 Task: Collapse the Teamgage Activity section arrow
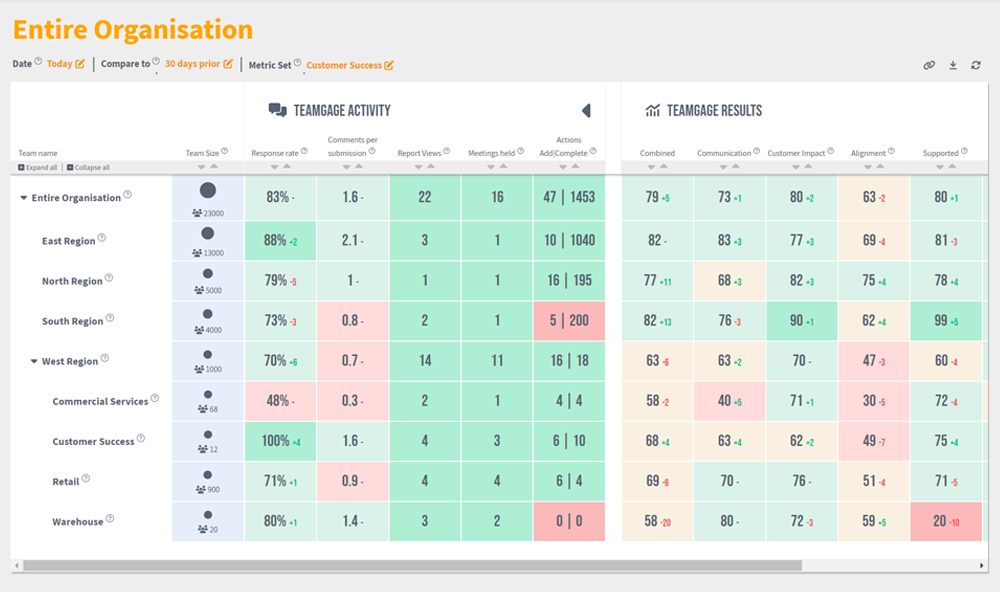point(586,110)
